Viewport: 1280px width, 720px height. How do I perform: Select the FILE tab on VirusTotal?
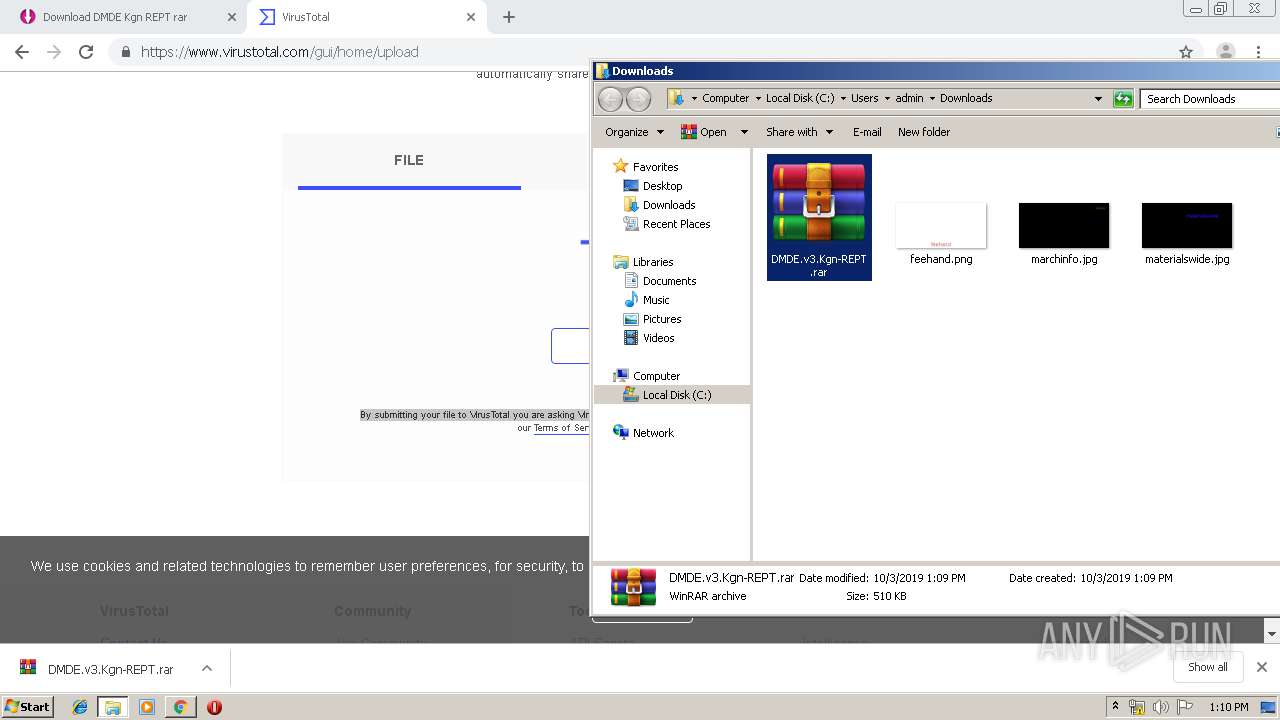[x=409, y=160]
